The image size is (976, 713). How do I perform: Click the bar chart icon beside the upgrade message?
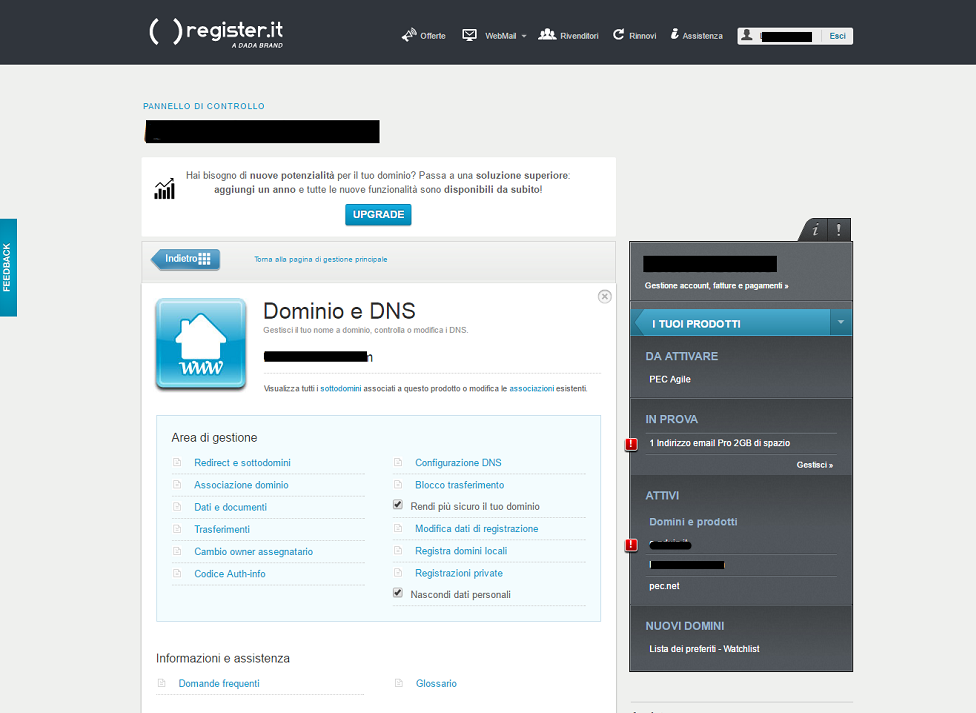coord(164,187)
